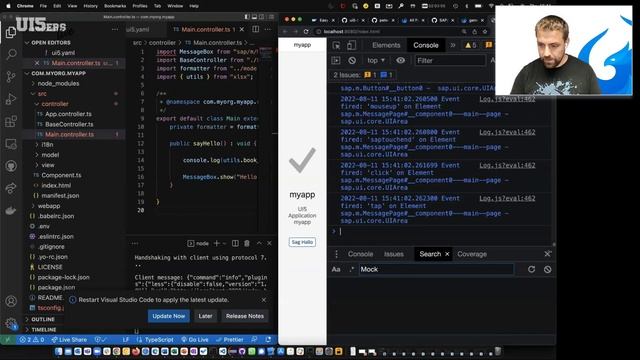The image size is (640, 360).
Task: Open the Release Notes
Action: click(245, 316)
